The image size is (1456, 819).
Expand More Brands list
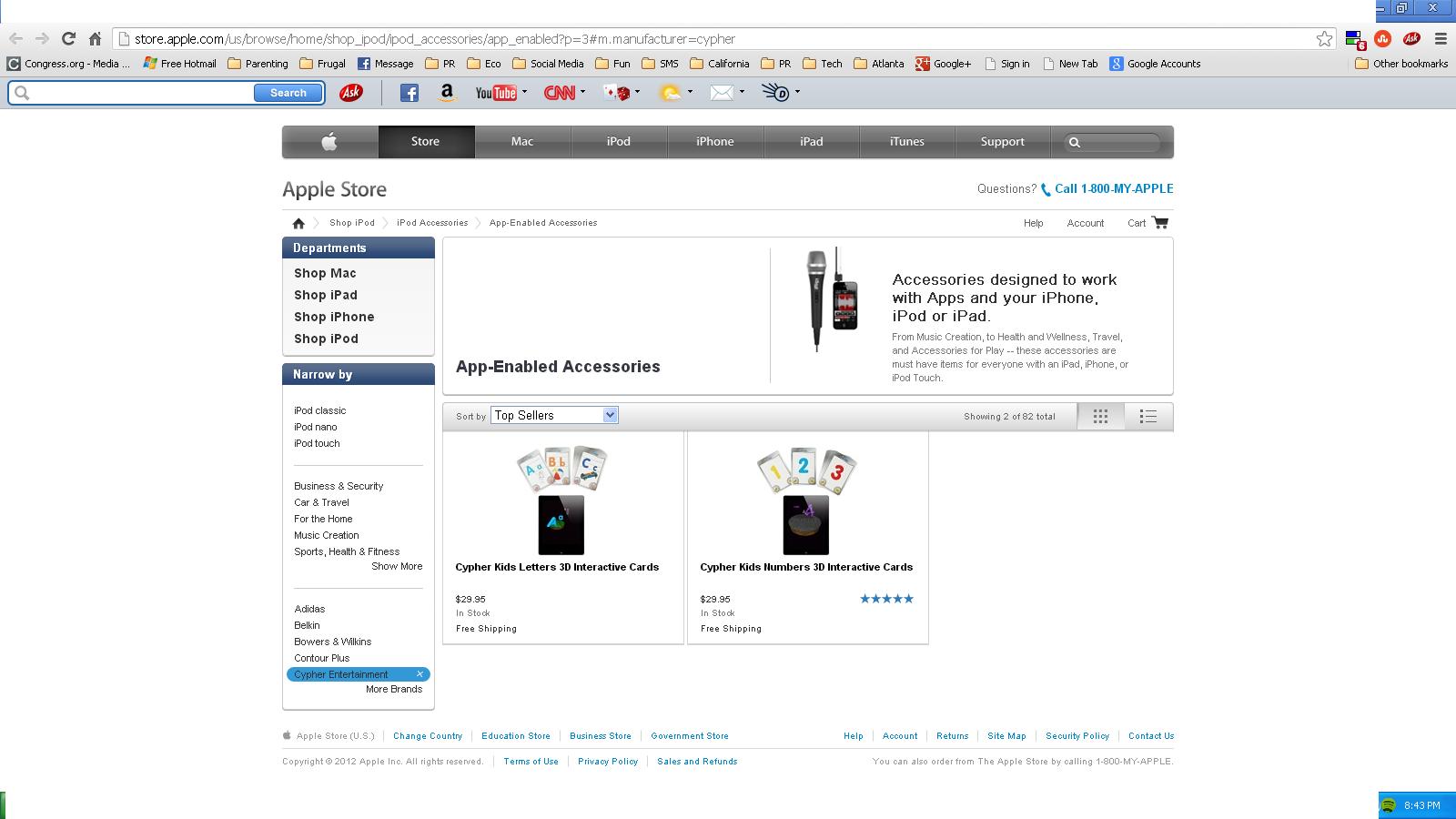pos(394,689)
